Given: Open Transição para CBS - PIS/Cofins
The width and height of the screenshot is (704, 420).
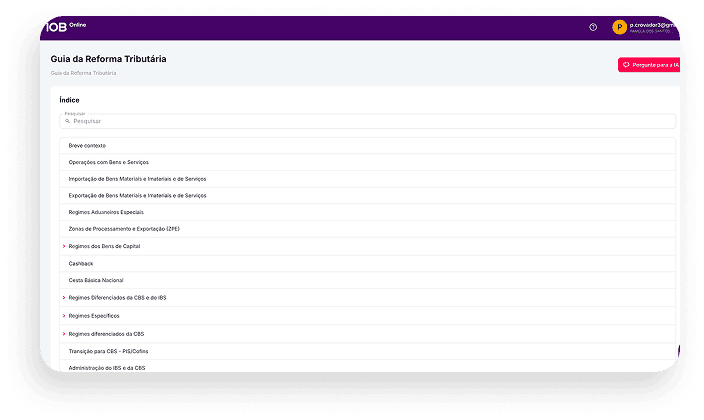Looking at the screenshot, I should click(x=367, y=351).
